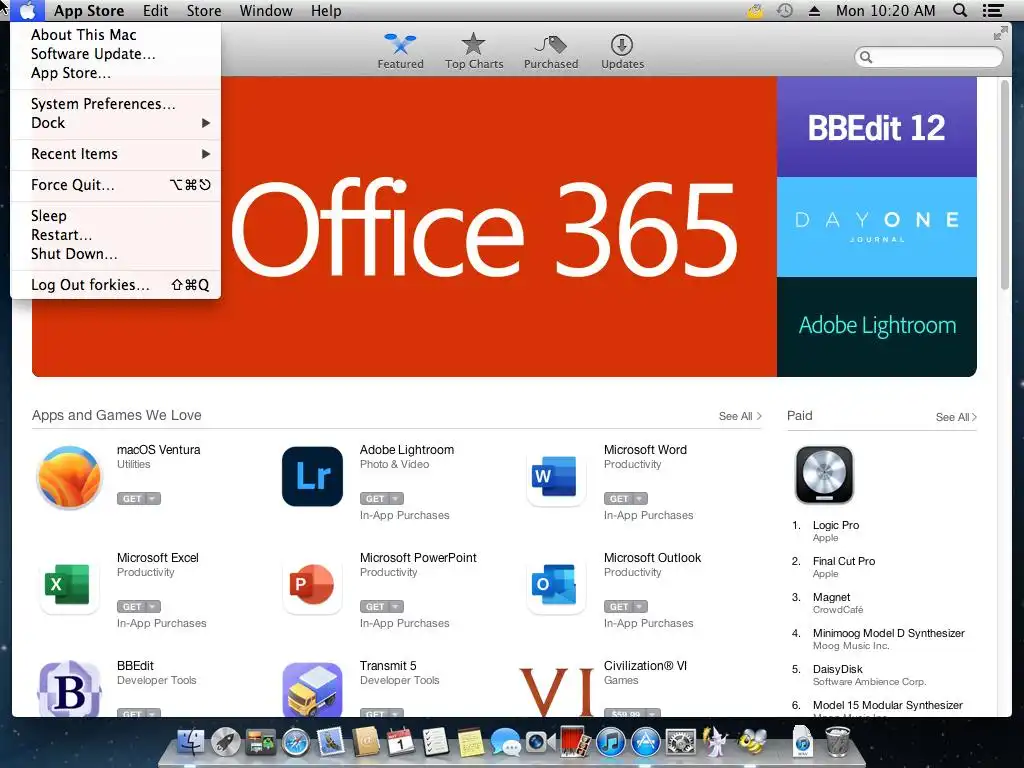1024x768 pixels.
Task: Open the Microsoft Excel app icon
Action: (x=69, y=584)
